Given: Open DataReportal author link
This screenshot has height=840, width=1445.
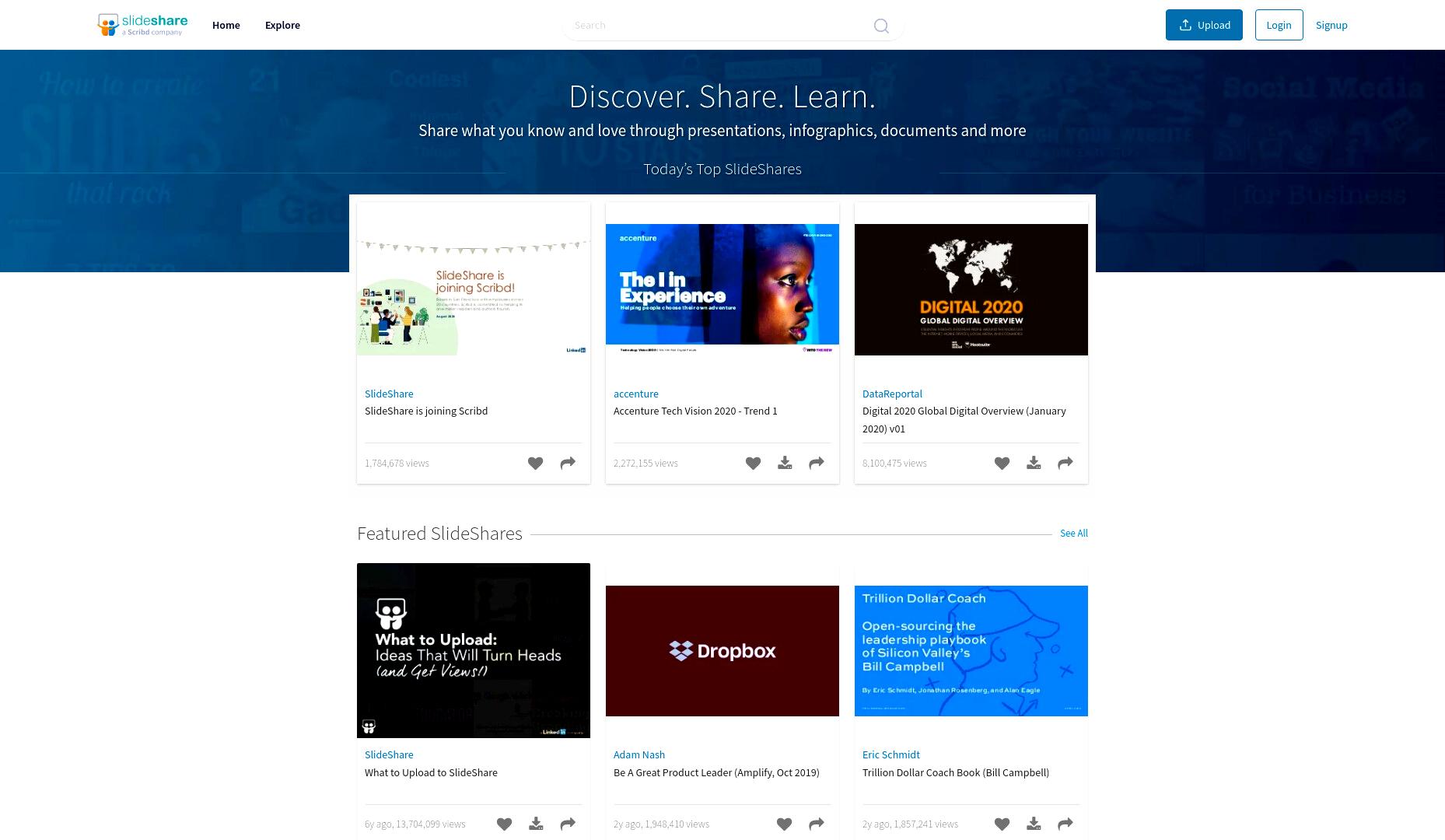Looking at the screenshot, I should (892, 394).
